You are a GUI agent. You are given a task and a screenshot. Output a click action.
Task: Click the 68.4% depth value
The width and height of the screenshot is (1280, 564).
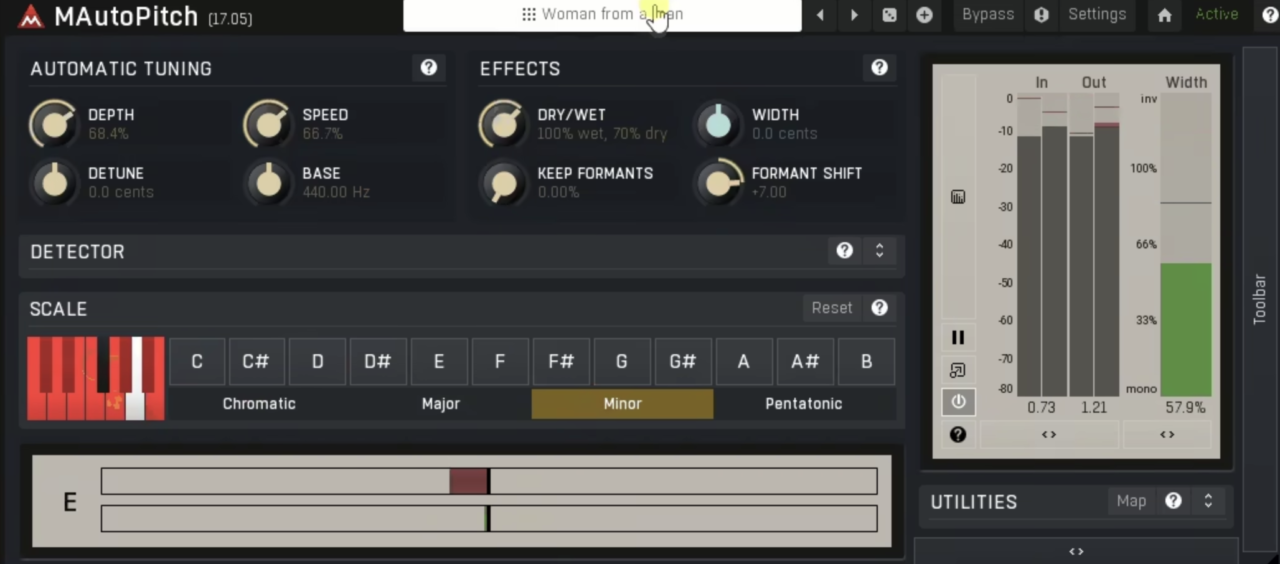tap(108, 134)
